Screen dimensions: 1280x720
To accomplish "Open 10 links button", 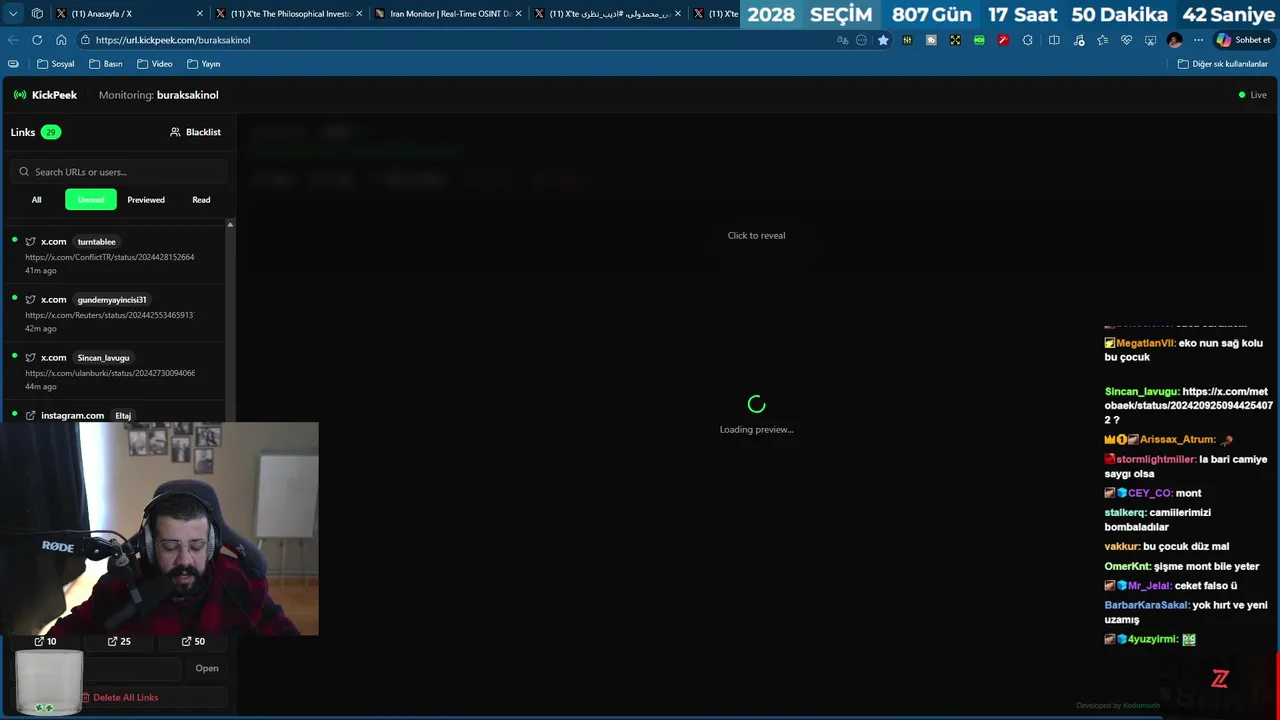I will coord(45,641).
